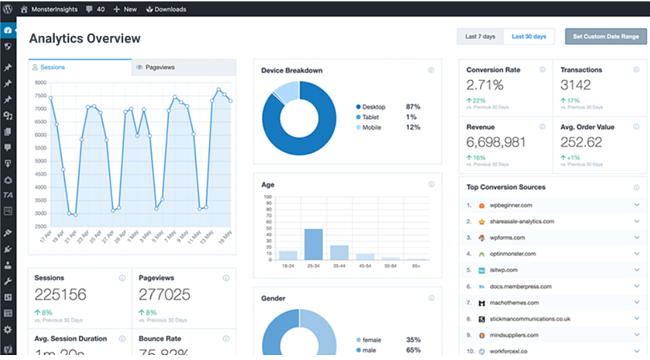
Task: Click the Conversion Rate info icon
Action: pos(542,69)
